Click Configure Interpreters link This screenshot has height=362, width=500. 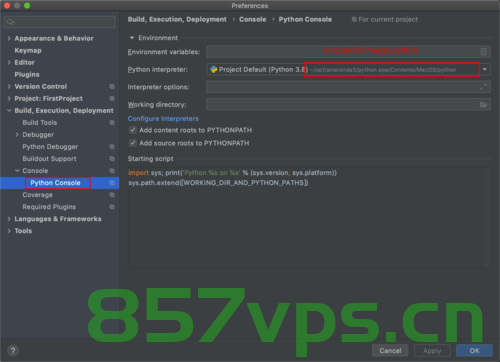[163, 119]
